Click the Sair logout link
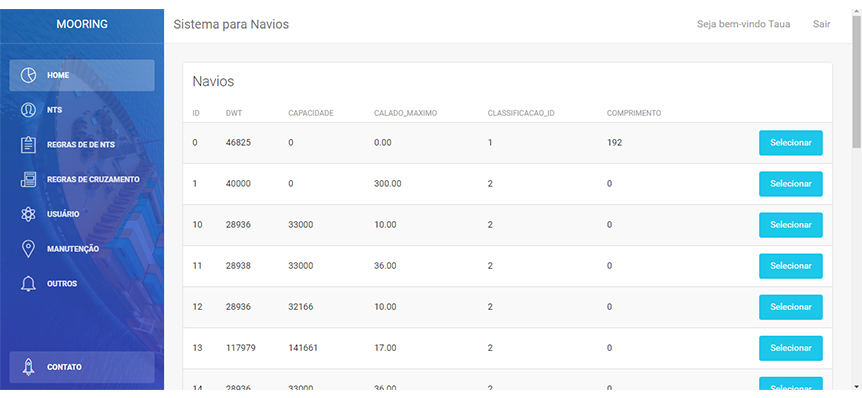This screenshot has width=862, height=398. [821, 24]
